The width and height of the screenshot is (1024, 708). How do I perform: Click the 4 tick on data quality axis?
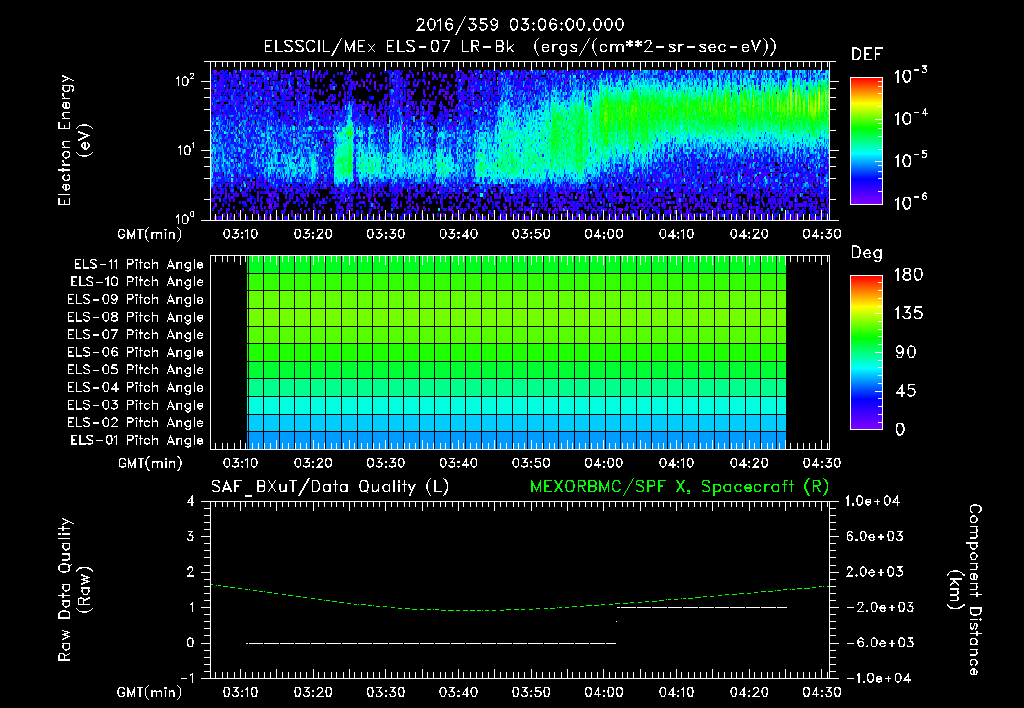[x=191, y=502]
